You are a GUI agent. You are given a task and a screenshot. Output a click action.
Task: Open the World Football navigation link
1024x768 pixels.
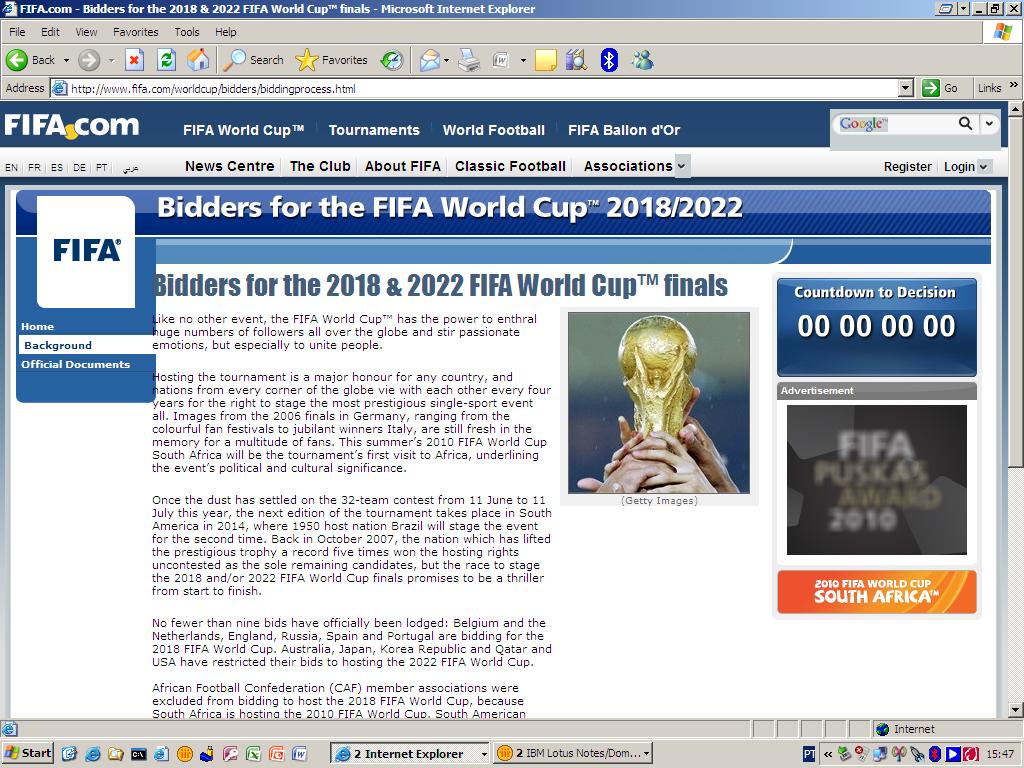click(493, 130)
